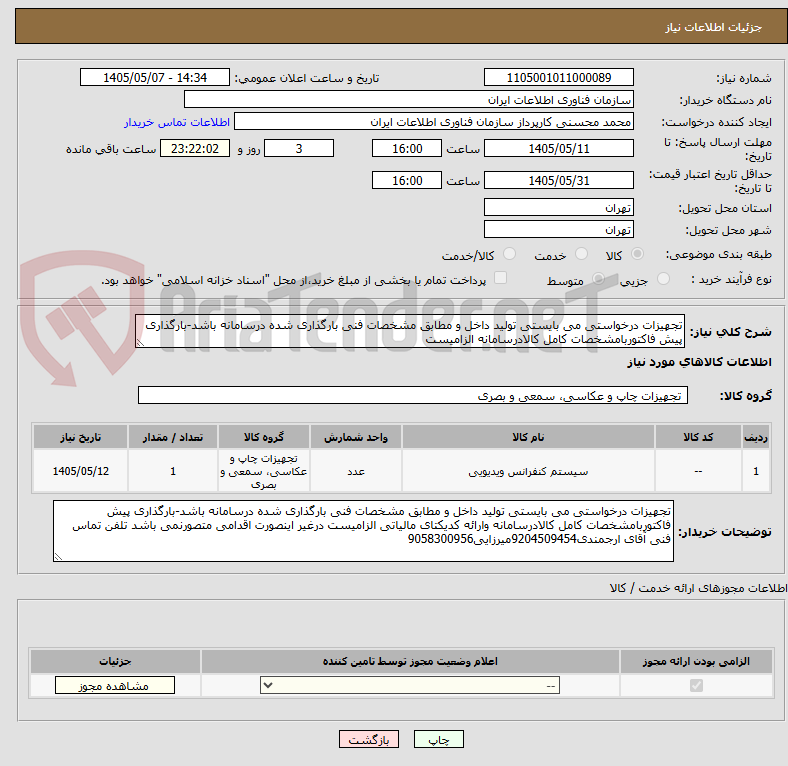
Task: Click the توضیحات خریدار text area
Action: coord(363,531)
